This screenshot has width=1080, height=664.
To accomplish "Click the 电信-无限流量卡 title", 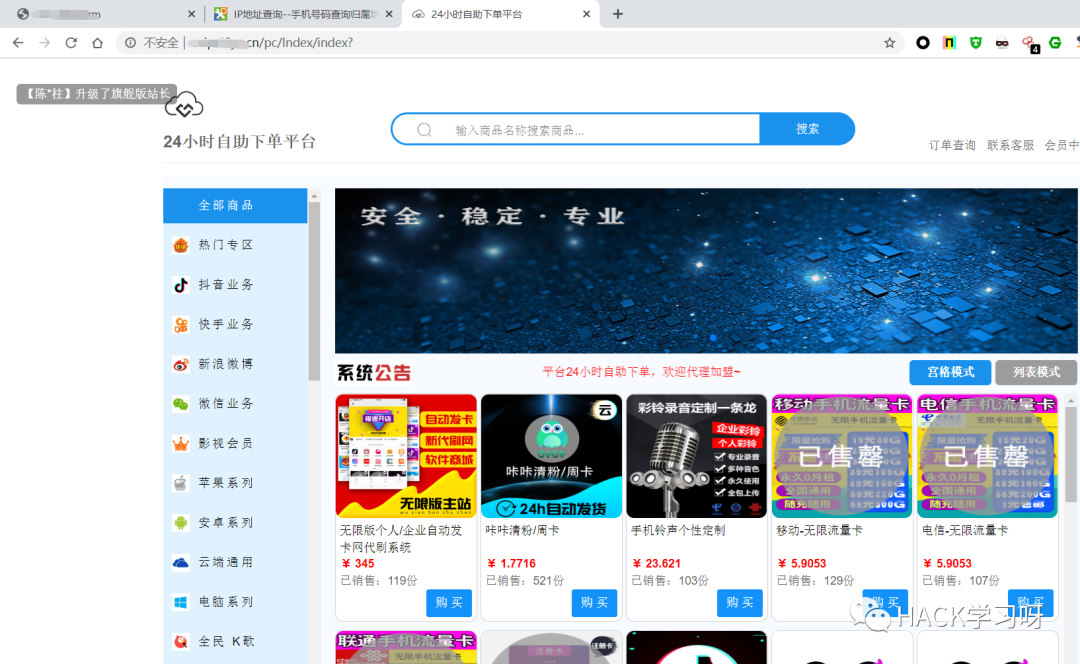I will pyautogui.click(x=964, y=530).
